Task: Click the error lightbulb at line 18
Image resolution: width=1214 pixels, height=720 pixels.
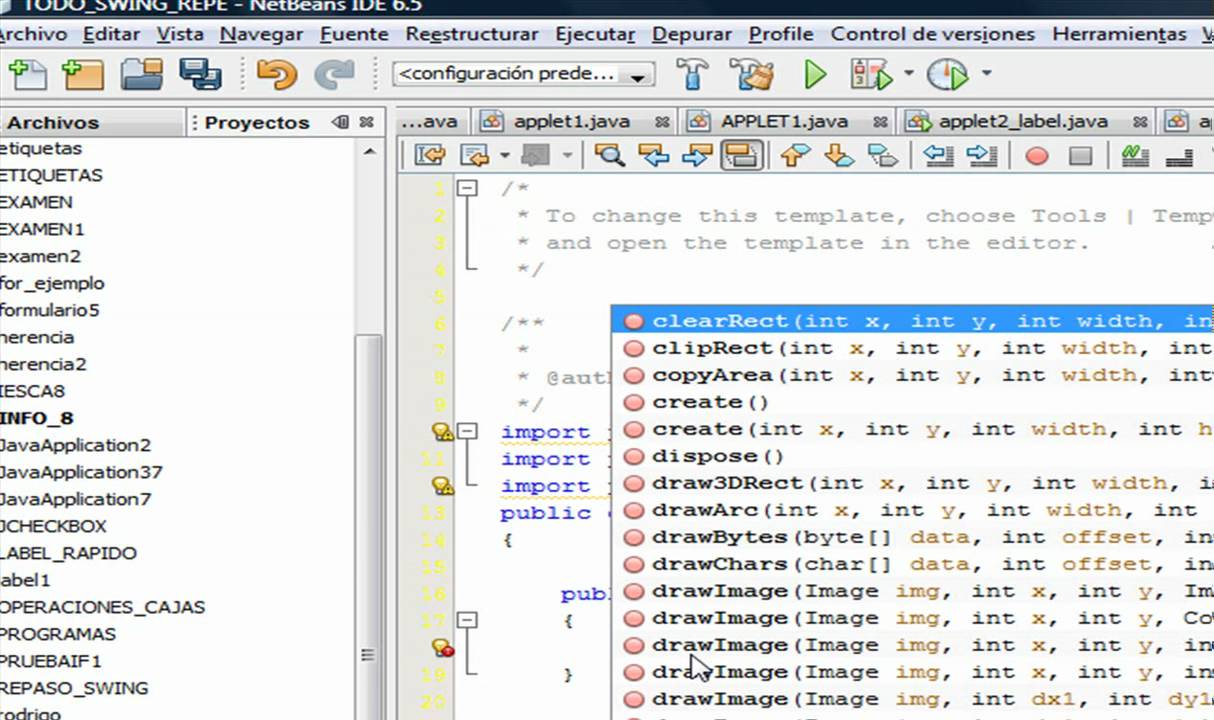Action: click(442, 648)
